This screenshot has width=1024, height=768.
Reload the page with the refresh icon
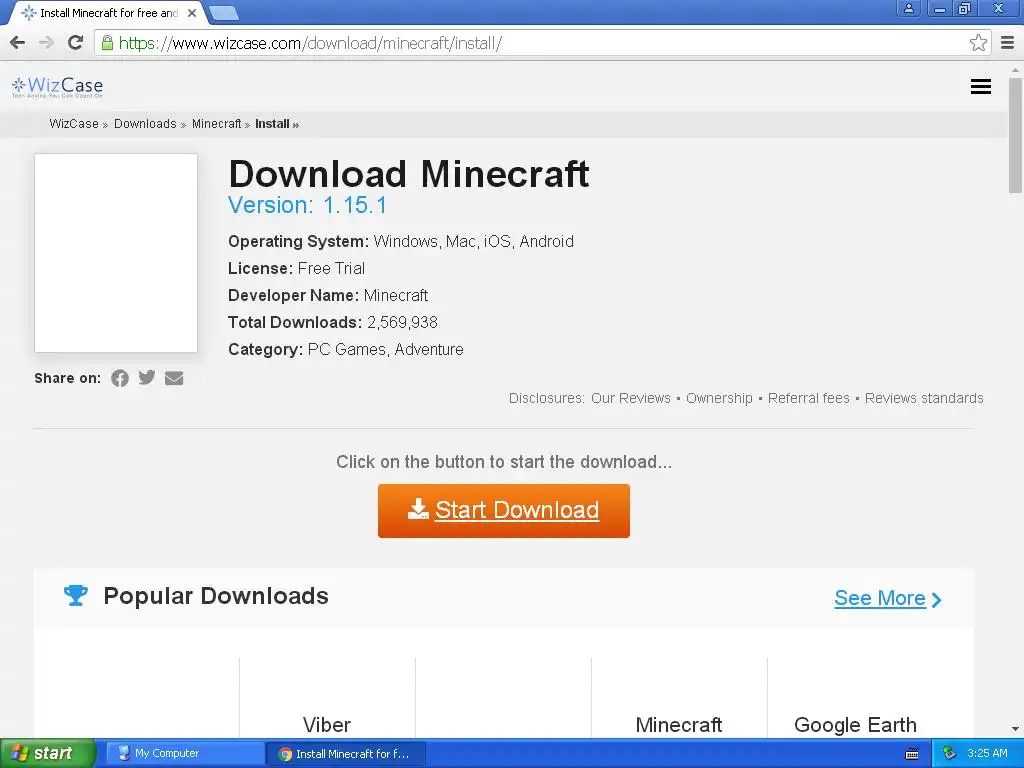tap(76, 43)
